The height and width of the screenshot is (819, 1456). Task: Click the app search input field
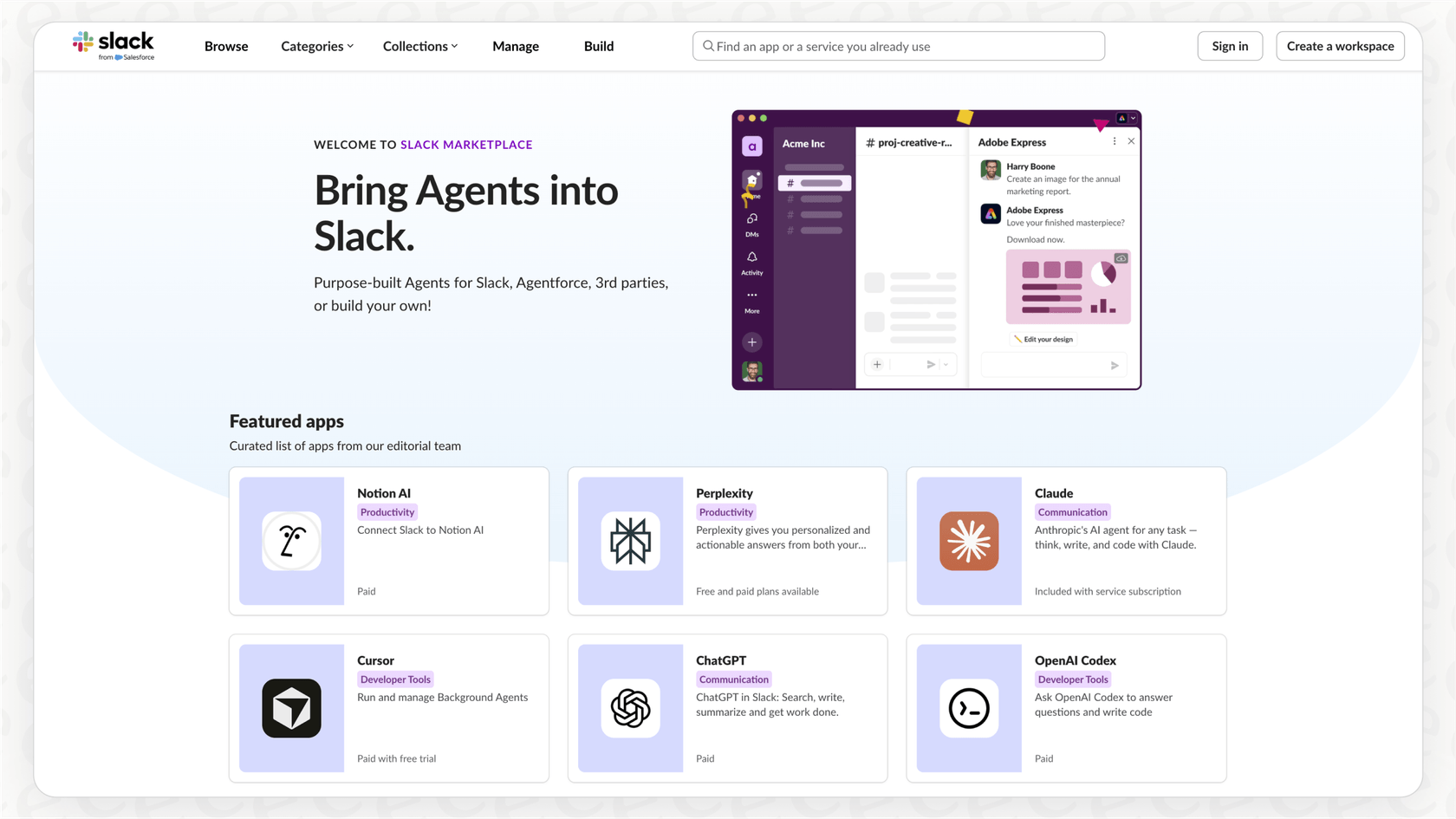coord(898,46)
